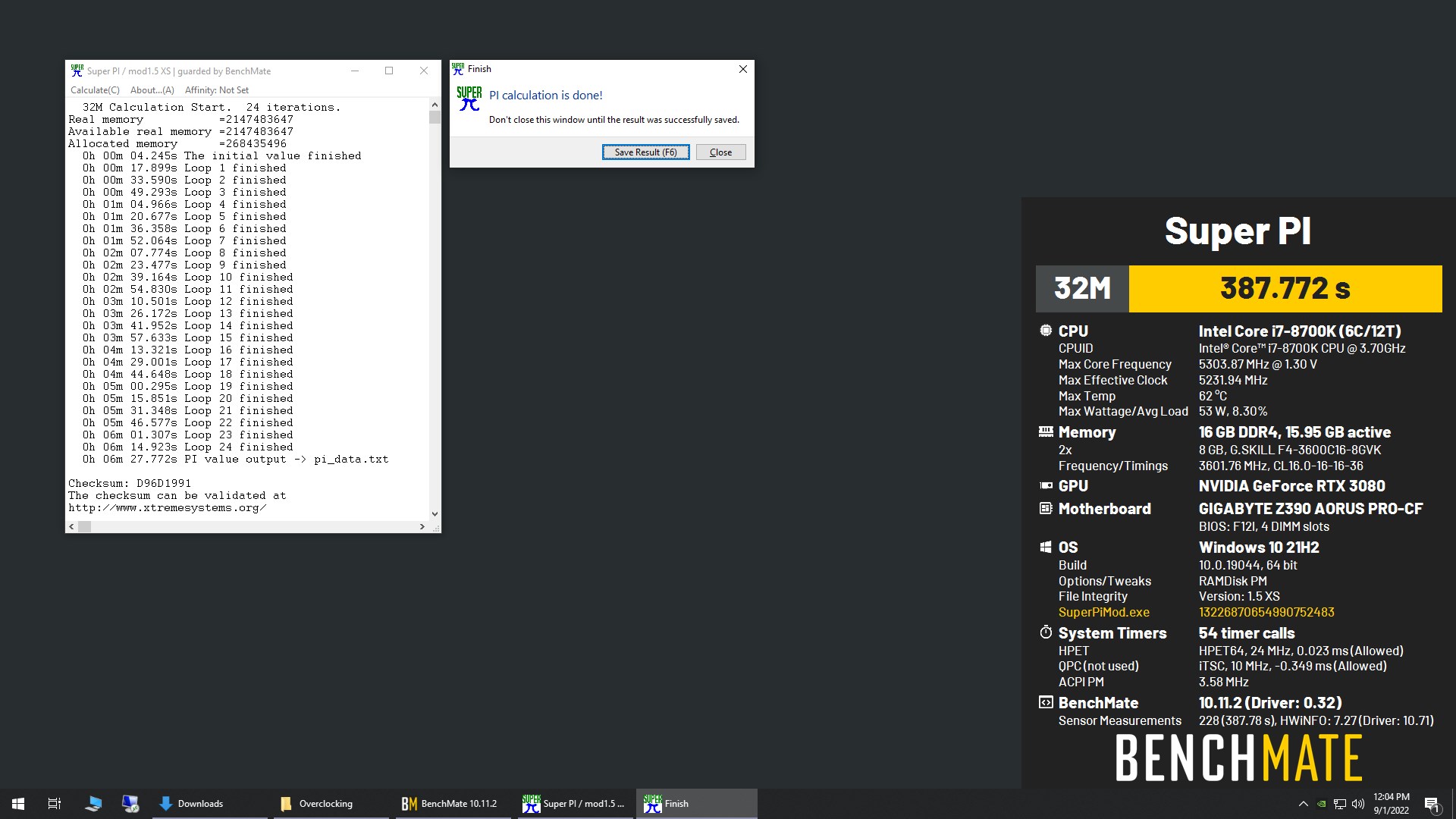
Task: Click System Timers stopwatch icon
Action: click(x=1046, y=632)
